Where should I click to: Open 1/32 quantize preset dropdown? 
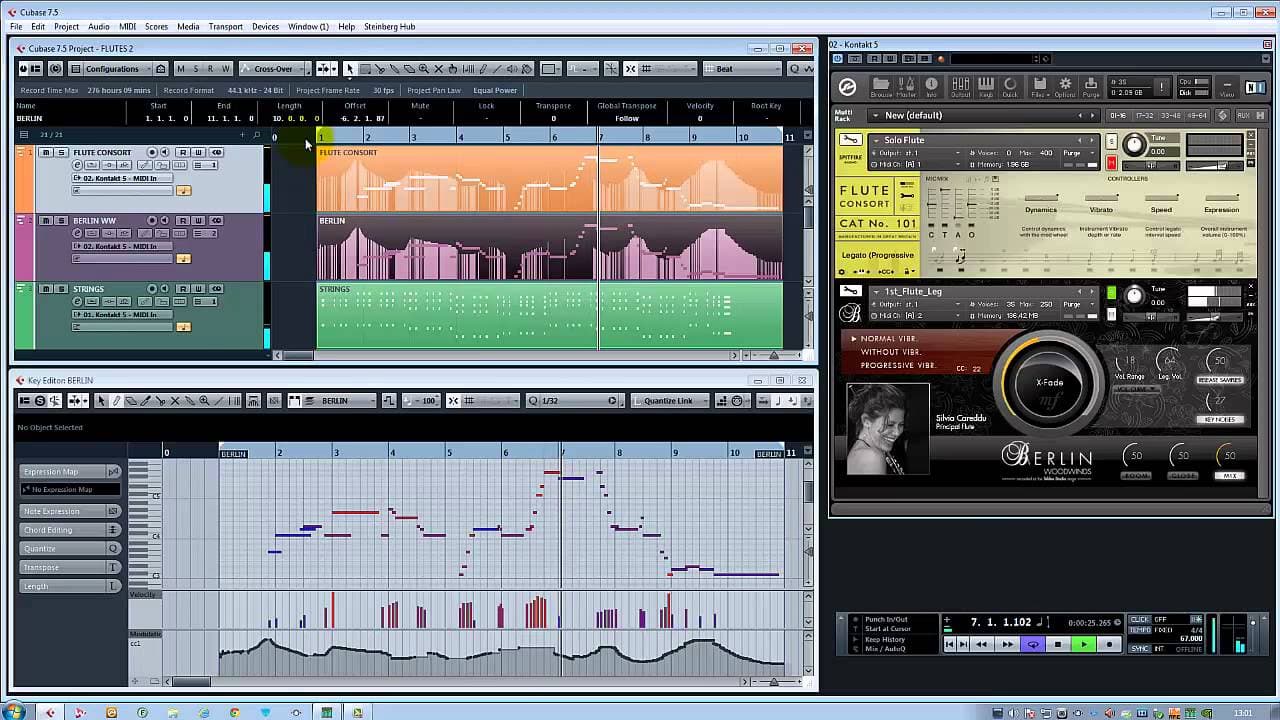573,401
